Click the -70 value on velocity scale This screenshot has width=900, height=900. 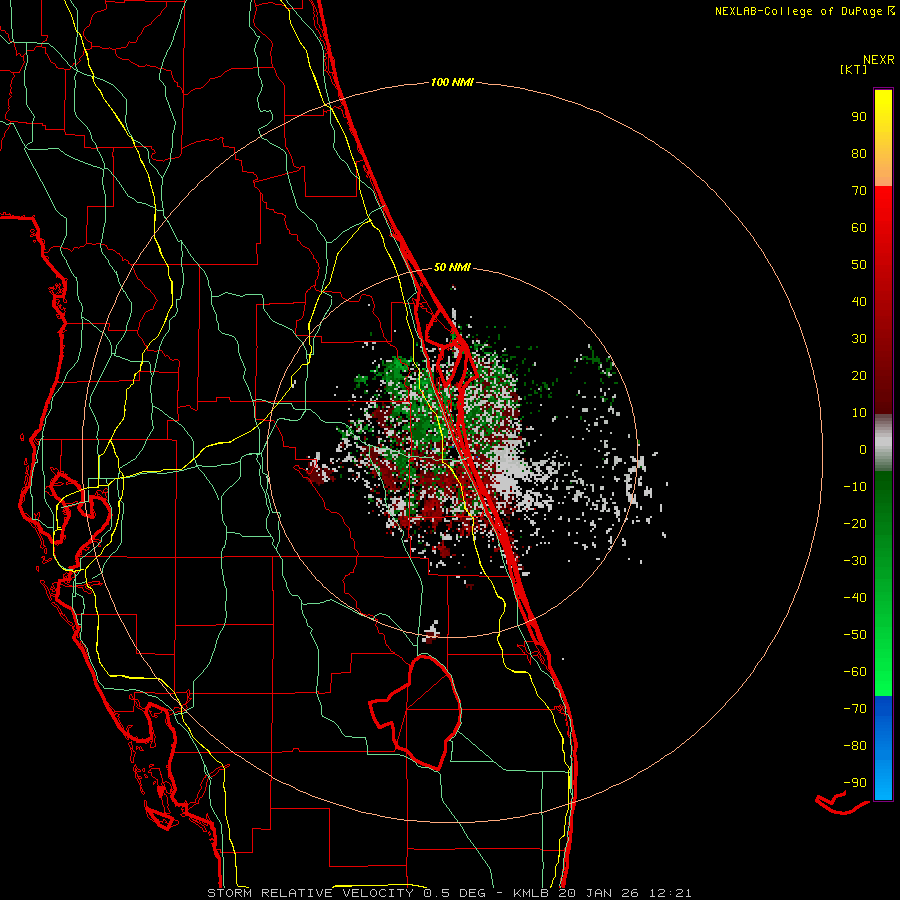click(855, 708)
